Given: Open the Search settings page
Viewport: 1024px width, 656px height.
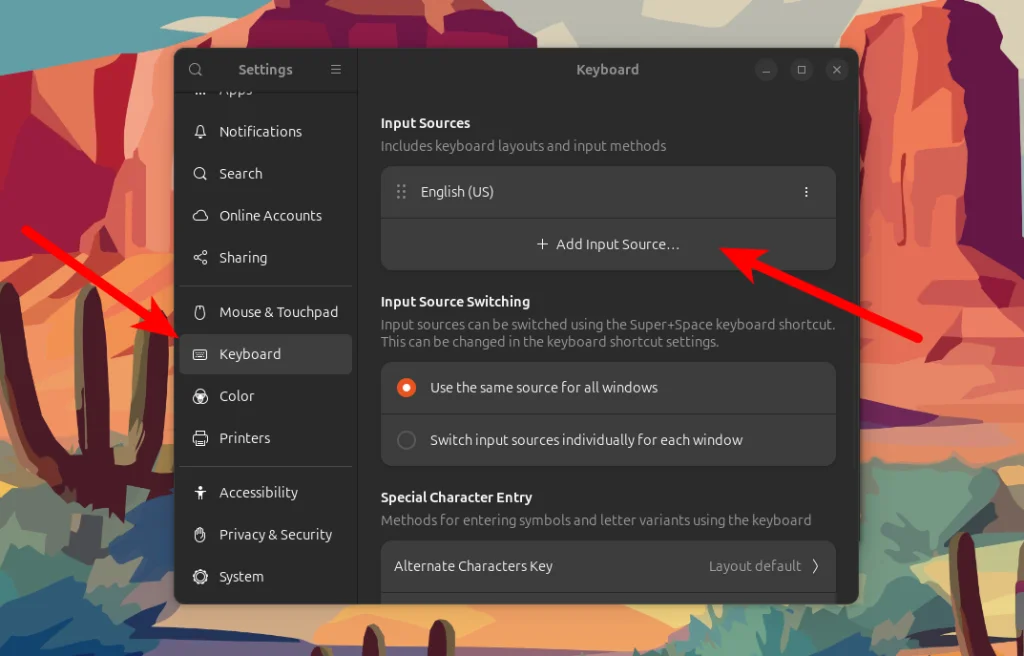Looking at the screenshot, I should tap(240, 173).
